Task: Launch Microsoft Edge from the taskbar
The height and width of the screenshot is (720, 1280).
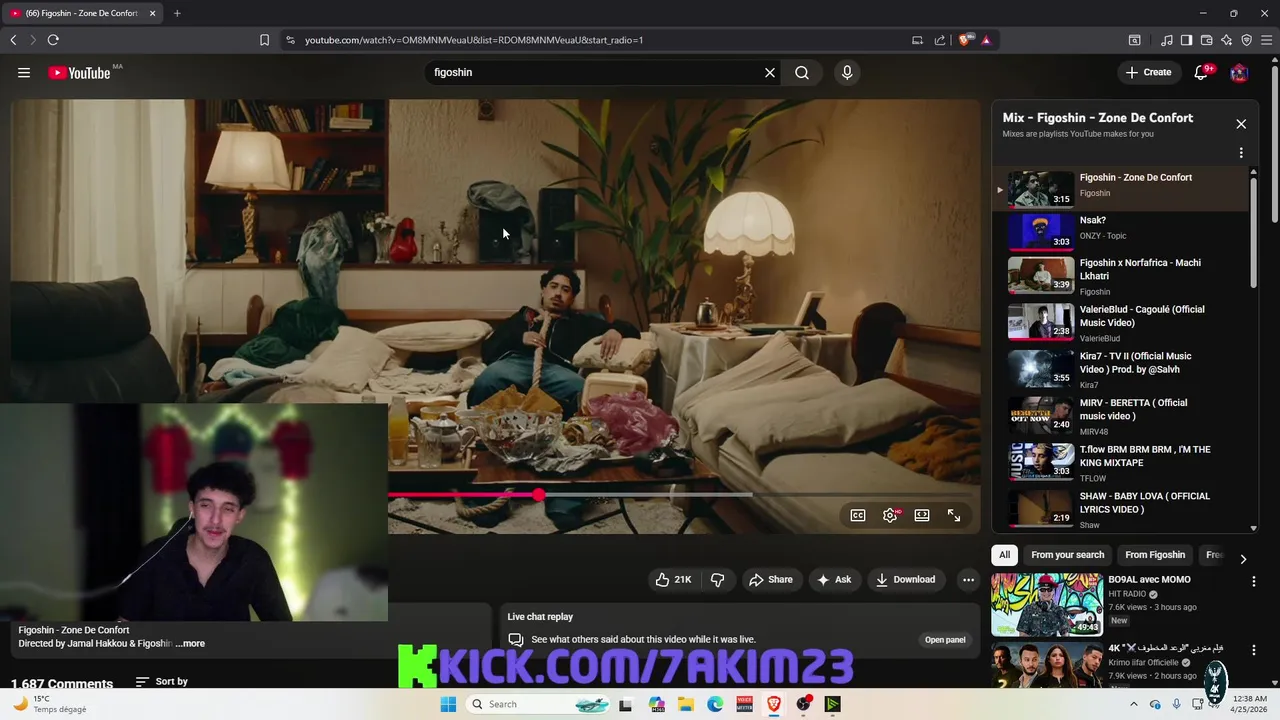Action: point(715,704)
